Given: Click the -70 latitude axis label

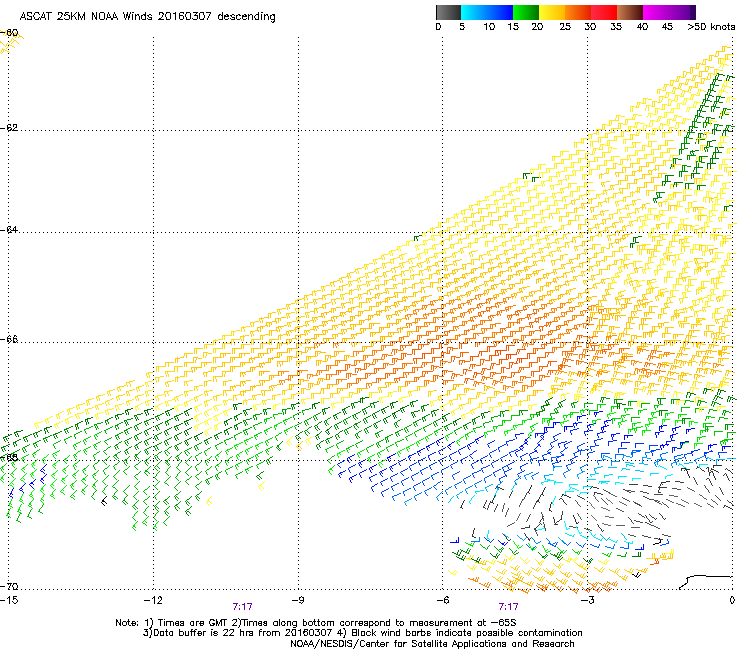Looking at the screenshot, I should tap(9, 587).
